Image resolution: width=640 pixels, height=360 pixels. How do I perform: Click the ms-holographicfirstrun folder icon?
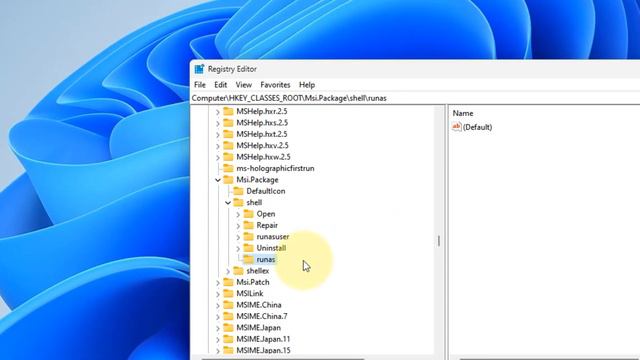point(228,168)
